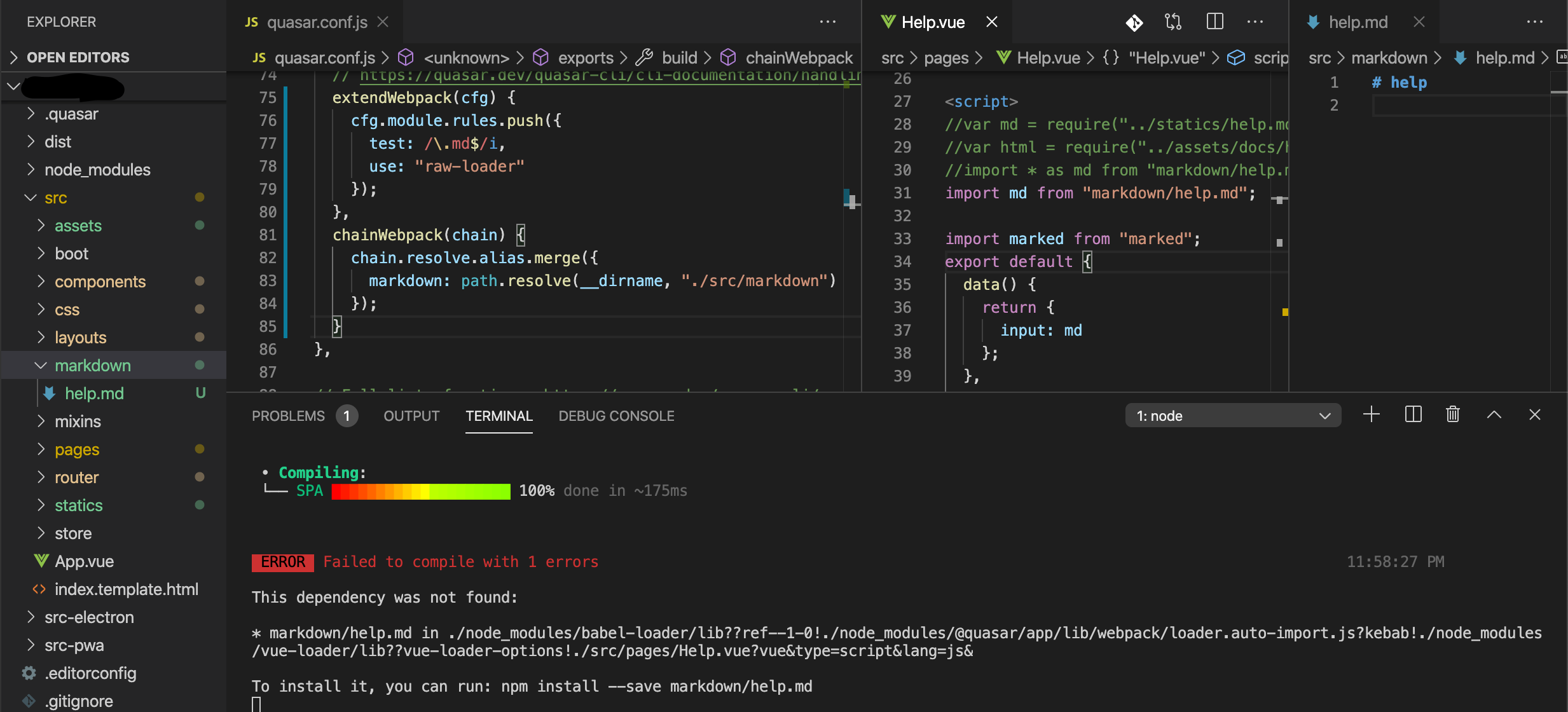The image size is (1568, 712).
Task: Close the Help.vue tab
Action: pyautogui.click(x=991, y=22)
